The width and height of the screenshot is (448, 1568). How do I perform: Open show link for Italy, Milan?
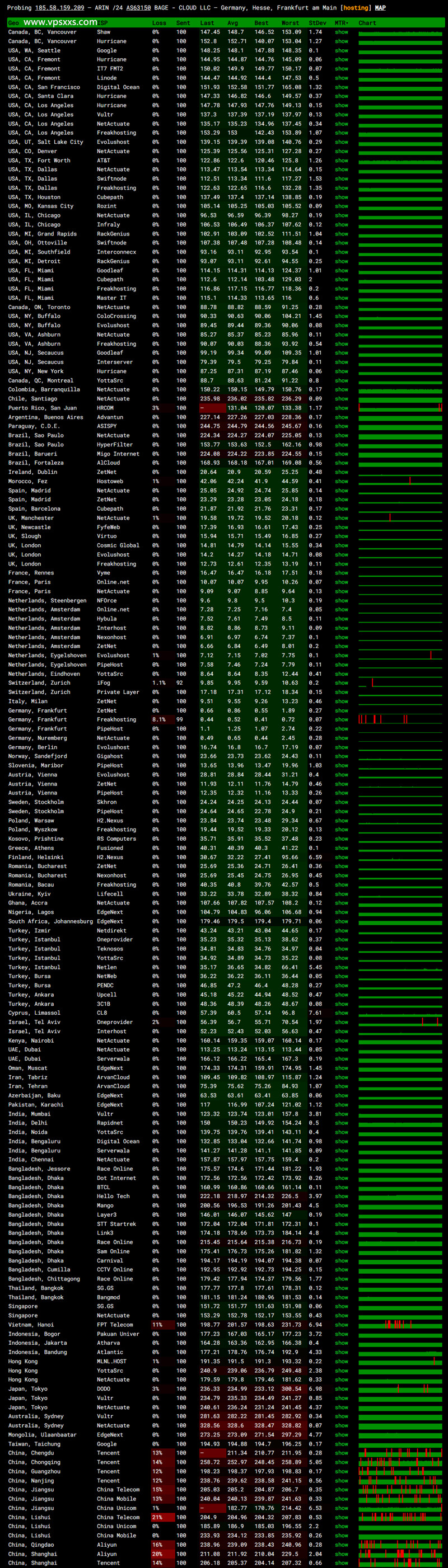pyautogui.click(x=342, y=701)
